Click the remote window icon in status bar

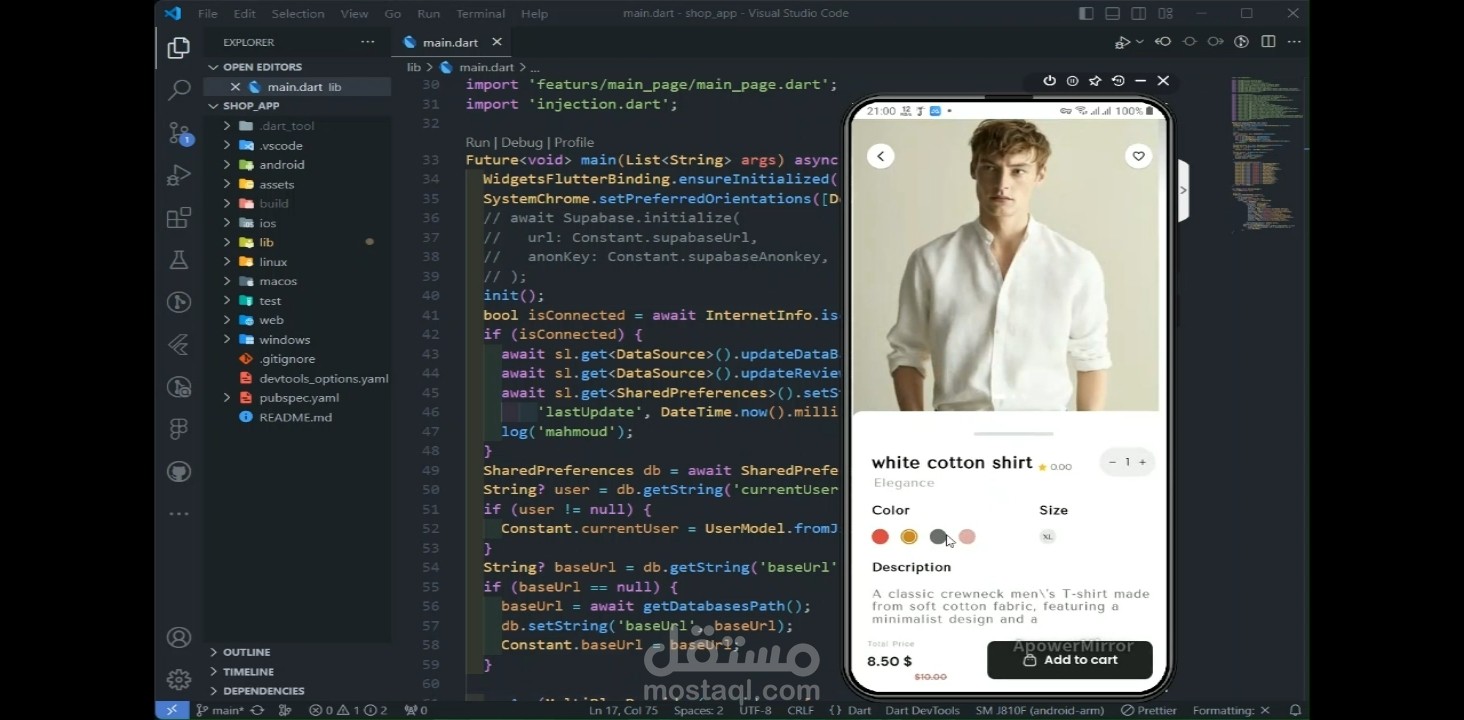pyautogui.click(x=171, y=710)
